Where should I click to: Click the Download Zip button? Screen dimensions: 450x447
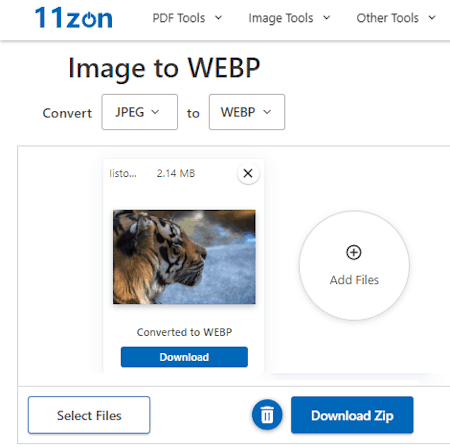pyautogui.click(x=352, y=415)
